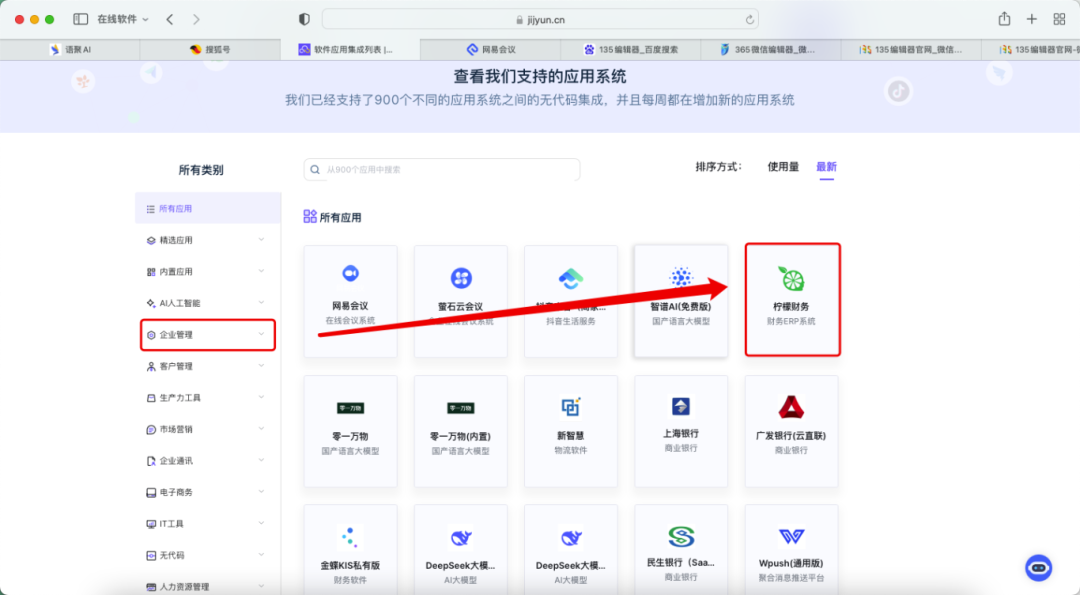The width and height of the screenshot is (1080, 595).
Task: Switch to the 语聚 AI tab
Action: coord(70,50)
